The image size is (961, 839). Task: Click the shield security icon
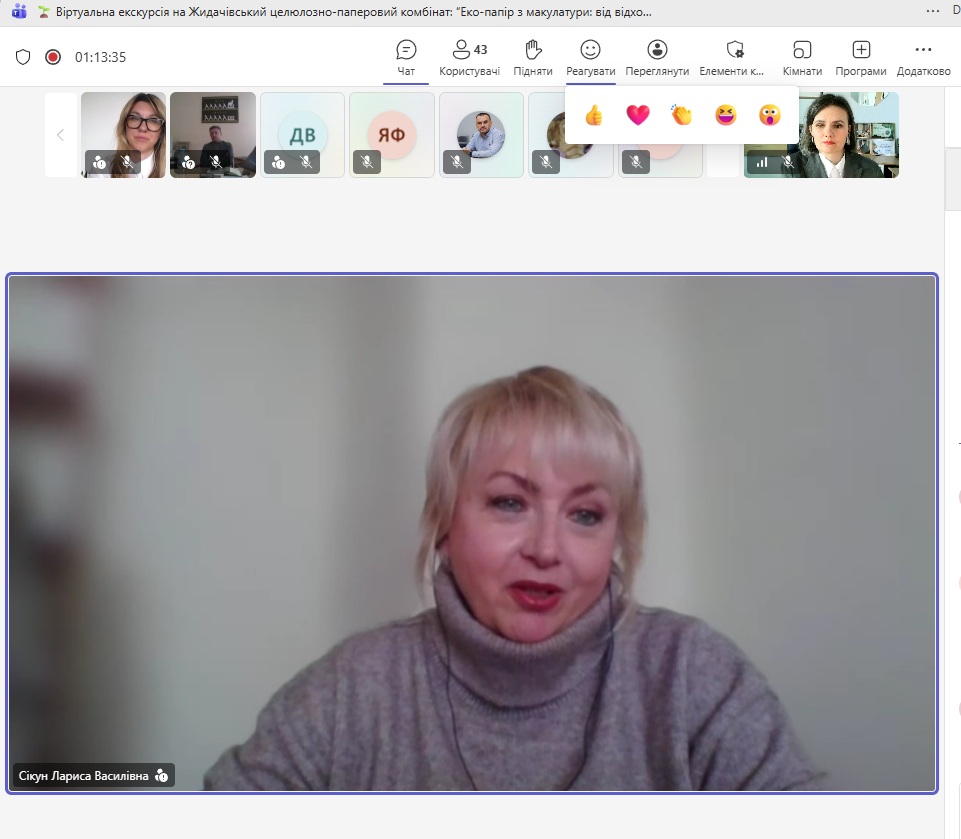coord(23,57)
